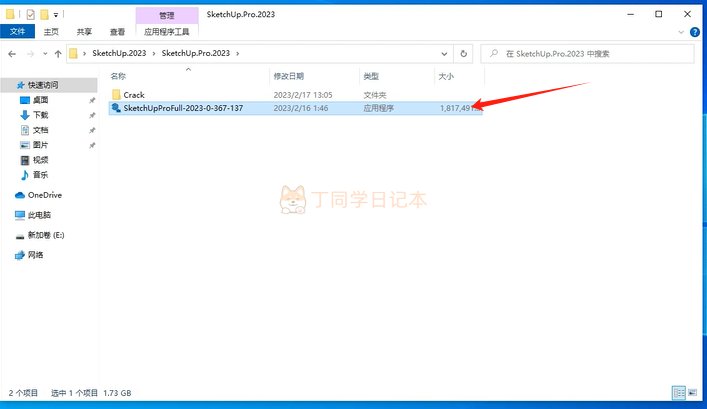Maximize the Explorer window
This screenshot has width=707, height=409.
(659, 14)
